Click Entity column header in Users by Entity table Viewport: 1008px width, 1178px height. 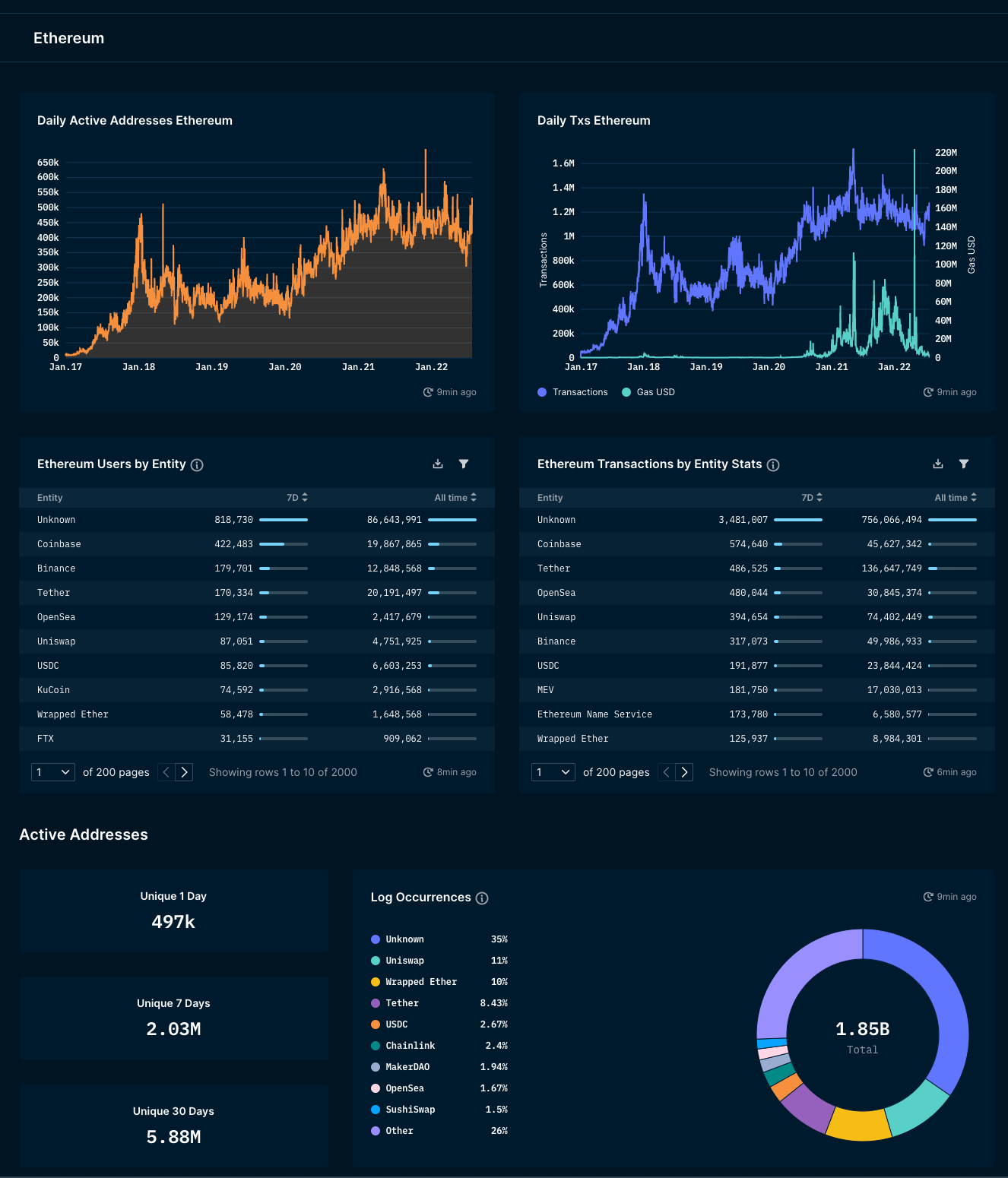click(x=50, y=498)
